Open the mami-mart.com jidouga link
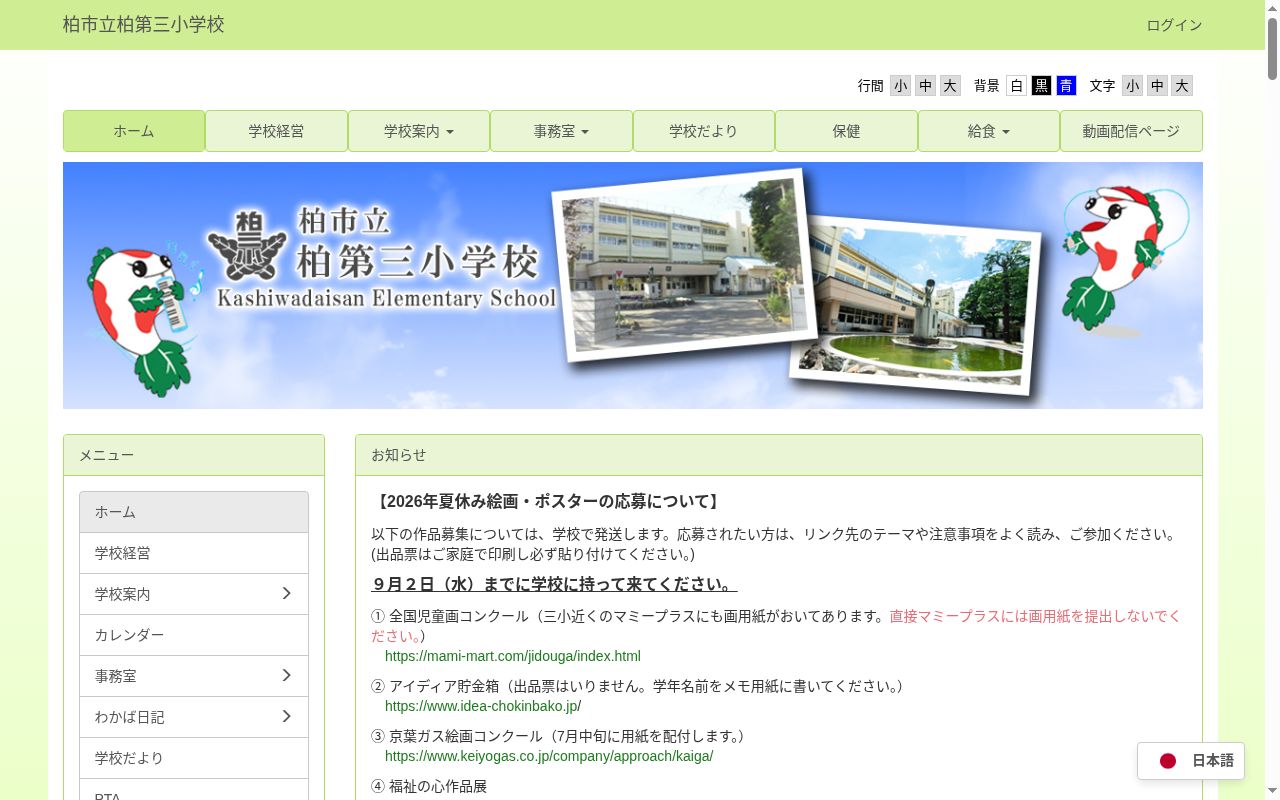This screenshot has width=1280, height=800. tap(513, 656)
